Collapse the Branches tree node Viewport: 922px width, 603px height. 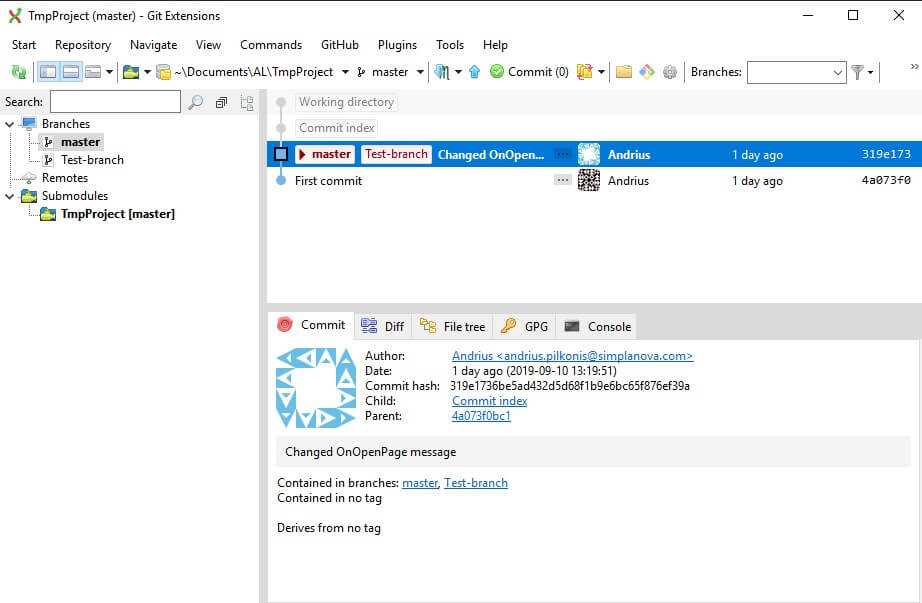coord(9,124)
